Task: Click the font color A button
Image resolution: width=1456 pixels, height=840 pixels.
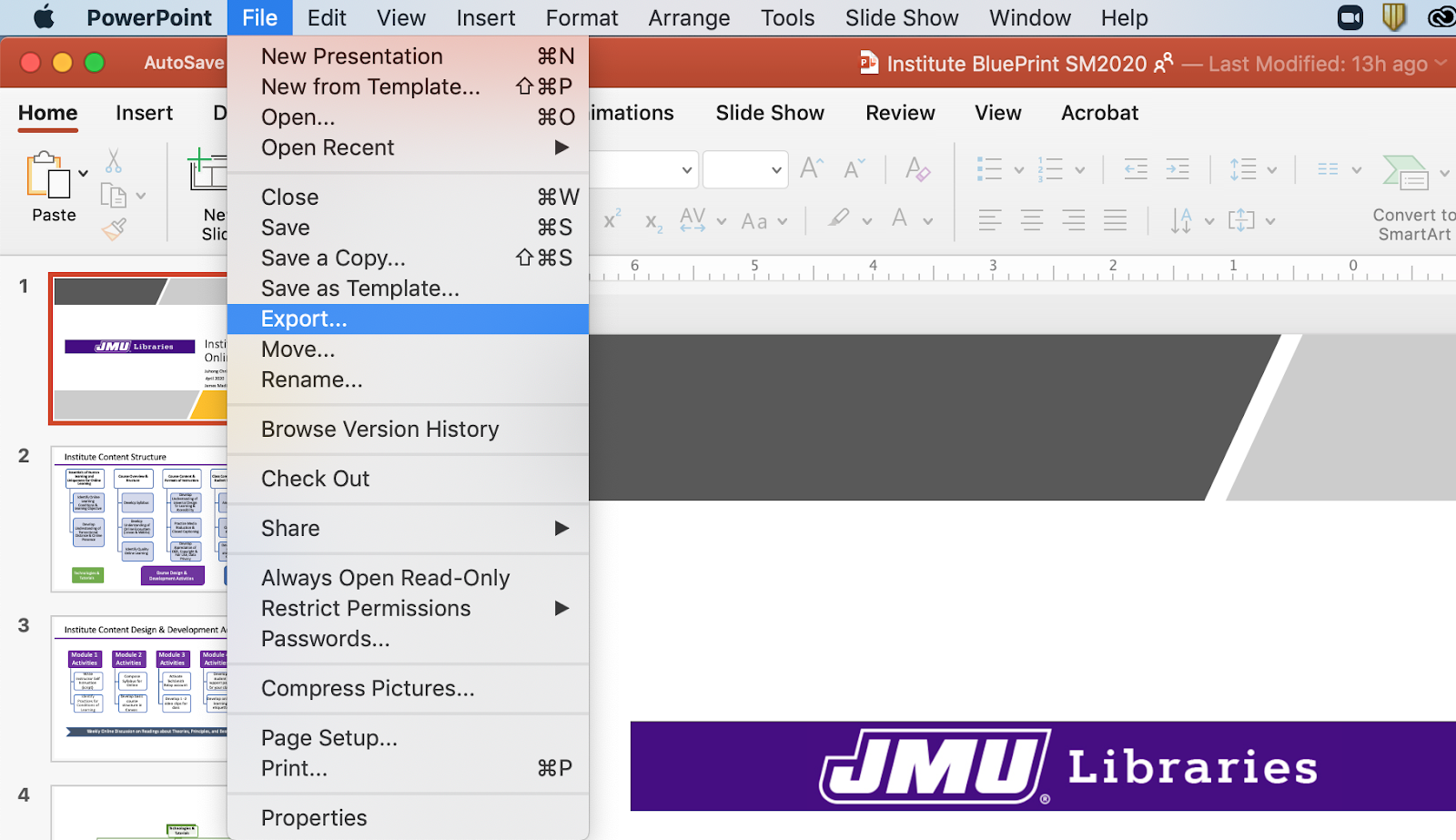Action: [x=900, y=218]
